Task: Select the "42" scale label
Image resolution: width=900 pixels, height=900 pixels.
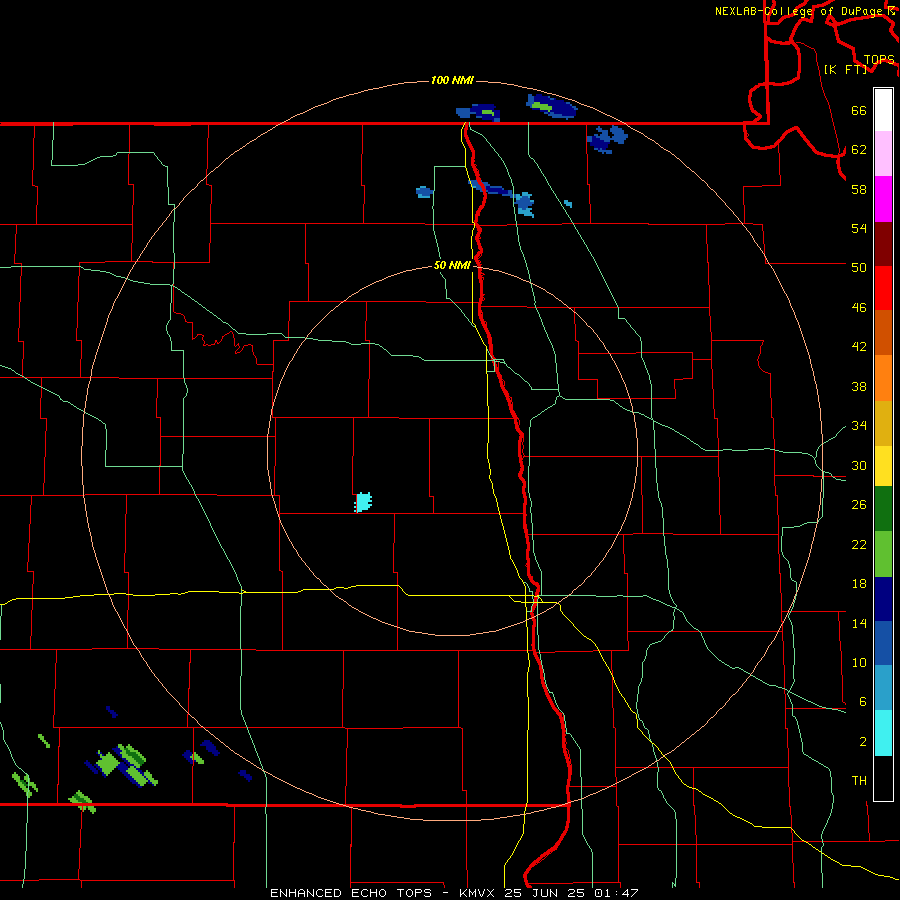Action: click(859, 347)
